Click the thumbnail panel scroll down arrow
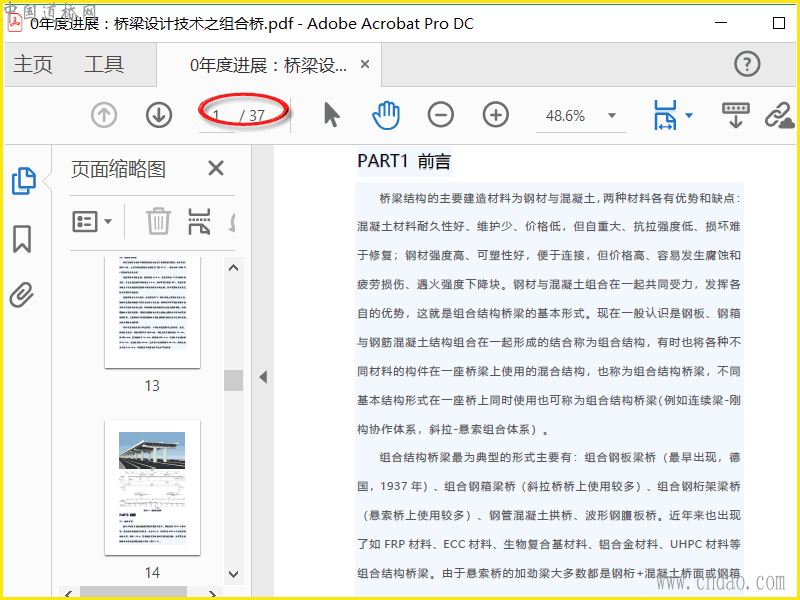 point(234,574)
